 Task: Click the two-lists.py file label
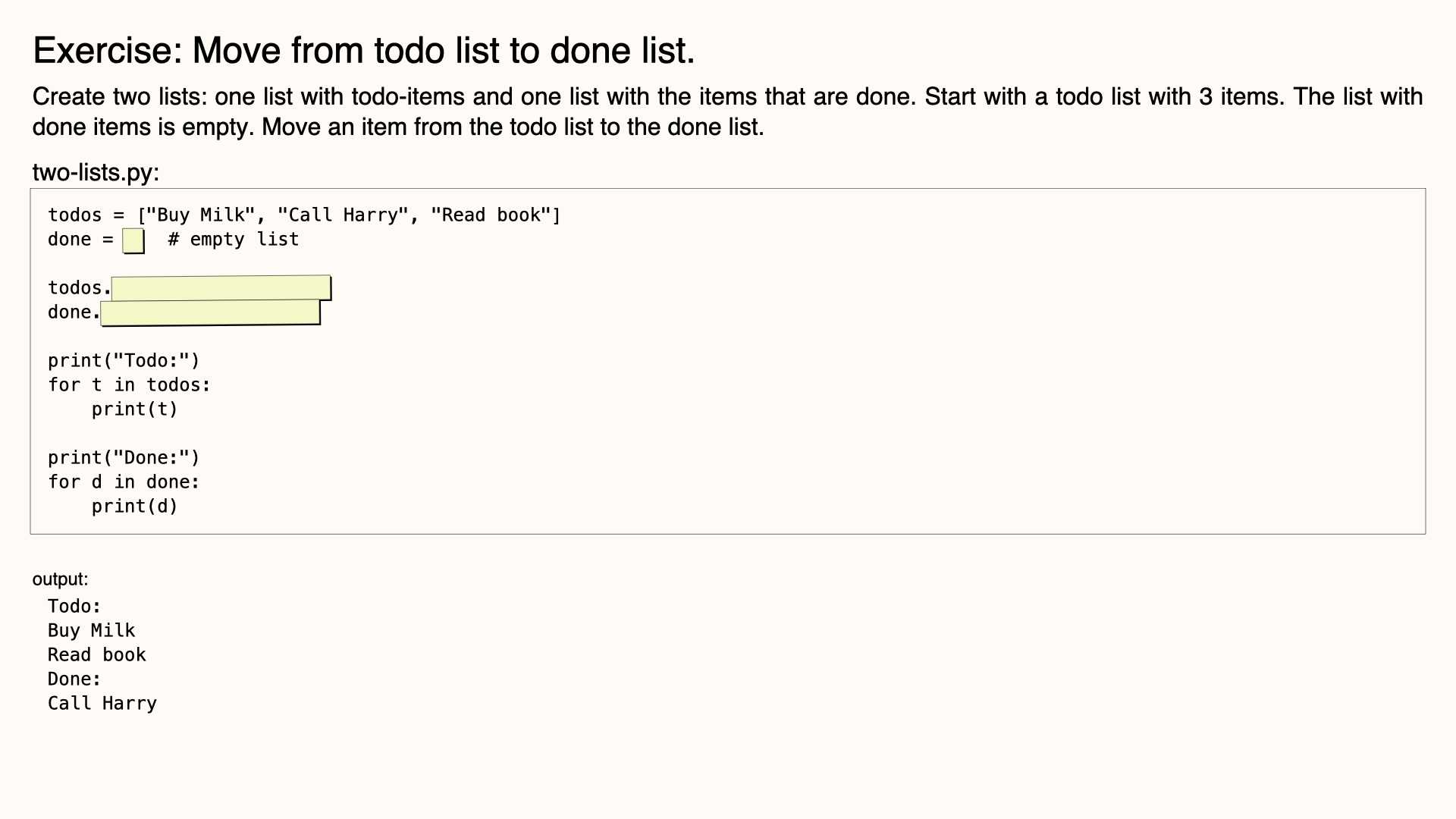96,172
